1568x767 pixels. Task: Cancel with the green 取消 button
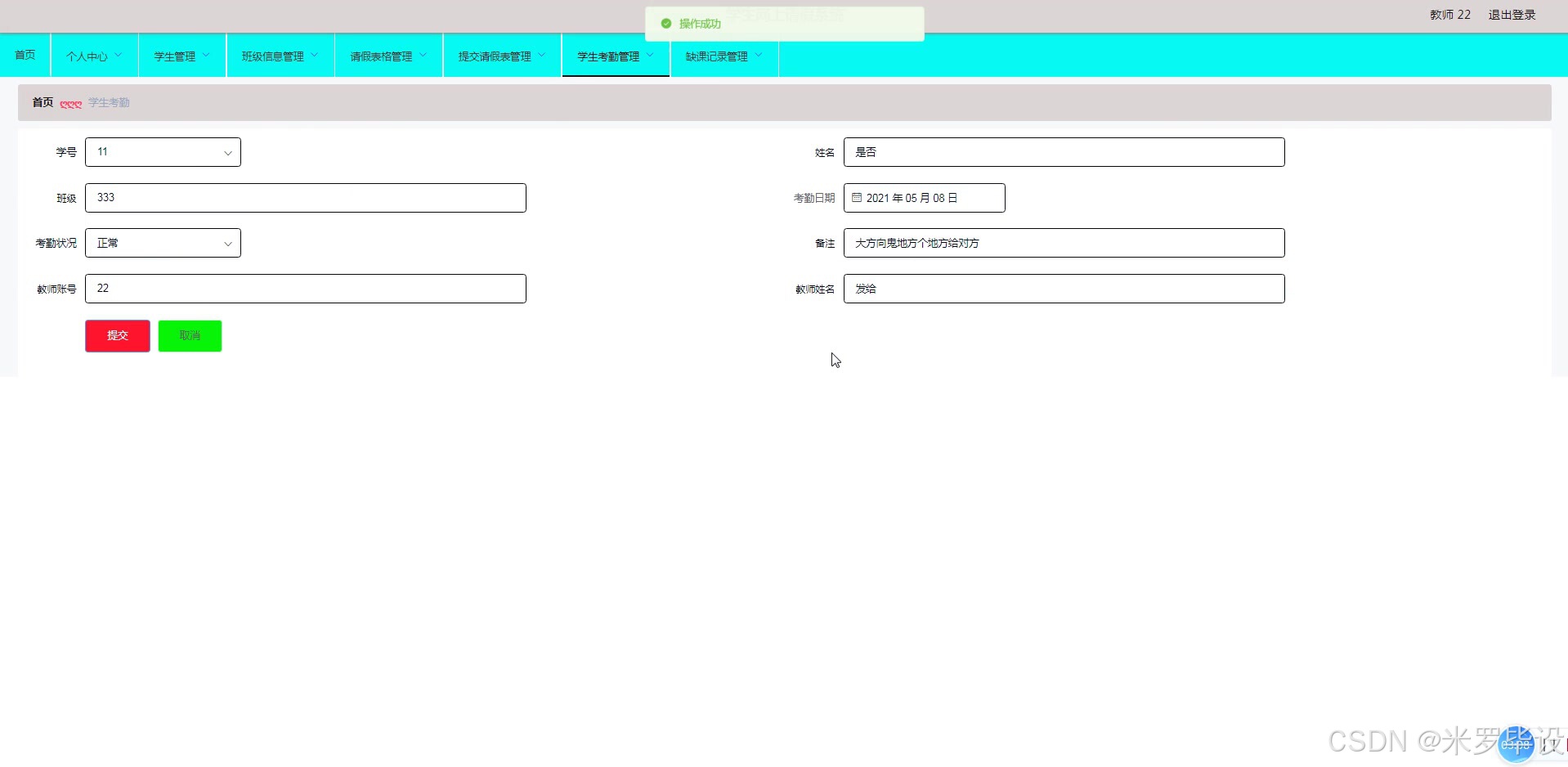(x=190, y=336)
